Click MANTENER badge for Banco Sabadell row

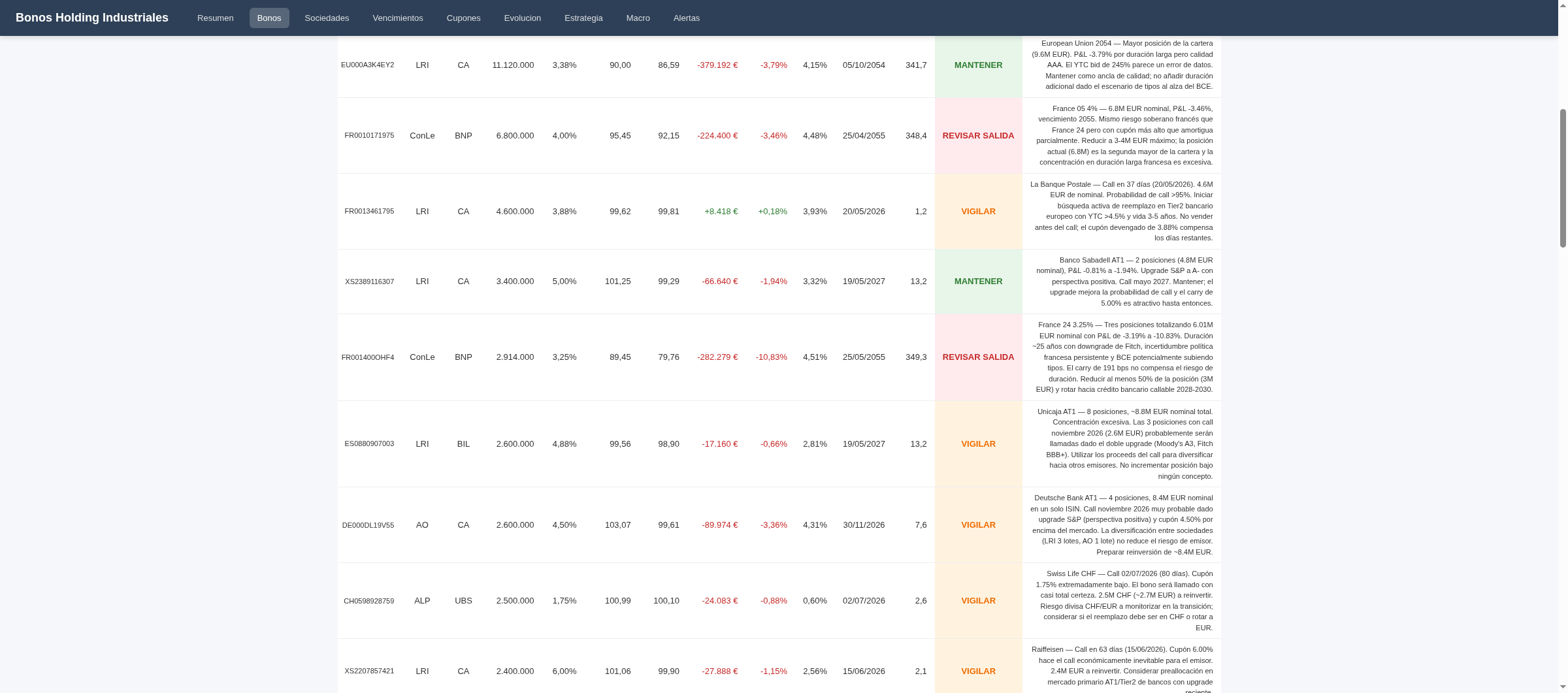click(x=978, y=282)
